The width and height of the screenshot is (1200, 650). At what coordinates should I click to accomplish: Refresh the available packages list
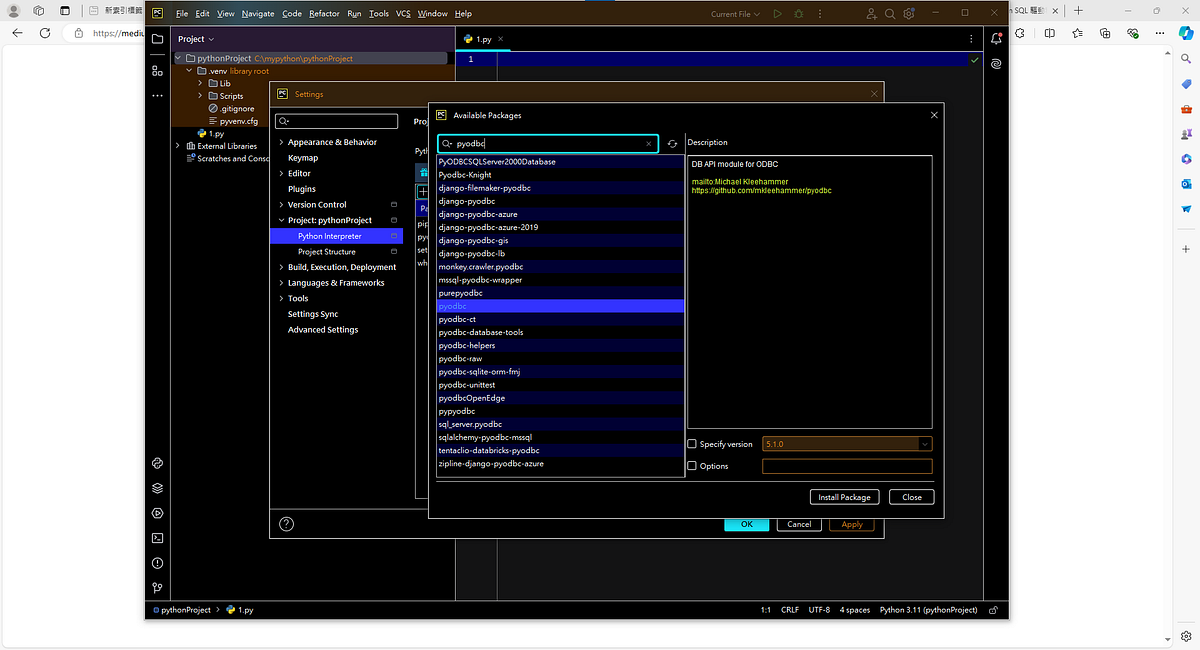(672, 143)
